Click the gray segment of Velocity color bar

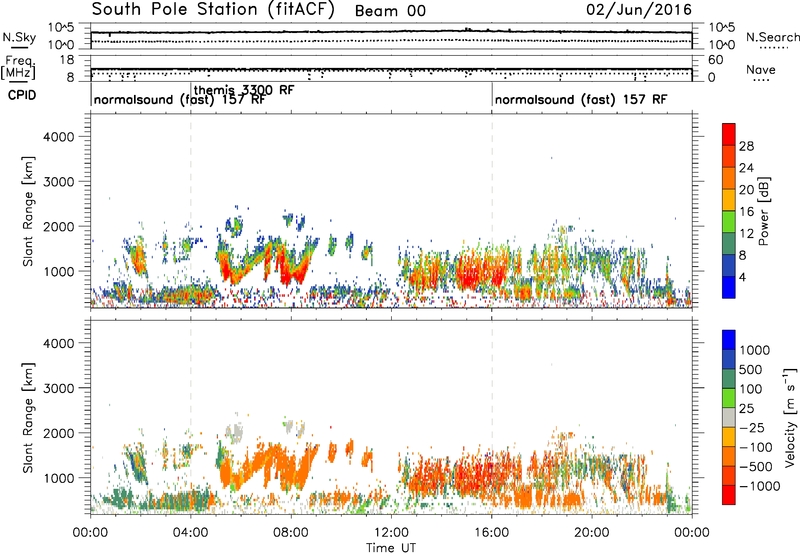(x=729, y=418)
